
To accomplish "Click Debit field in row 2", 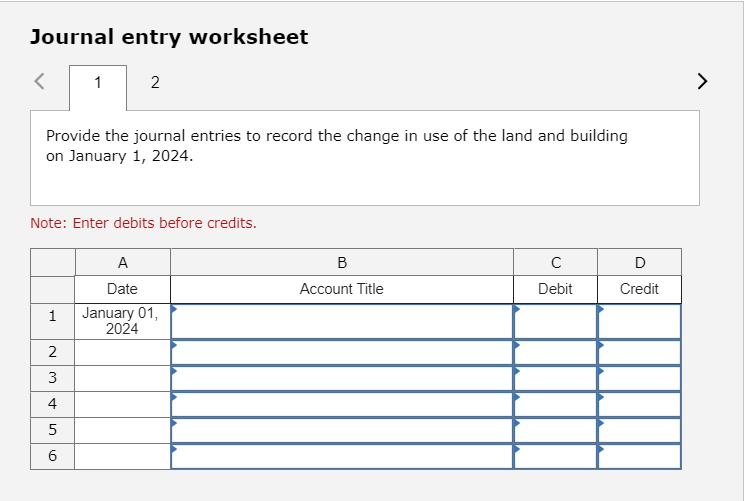I will click(x=555, y=353).
